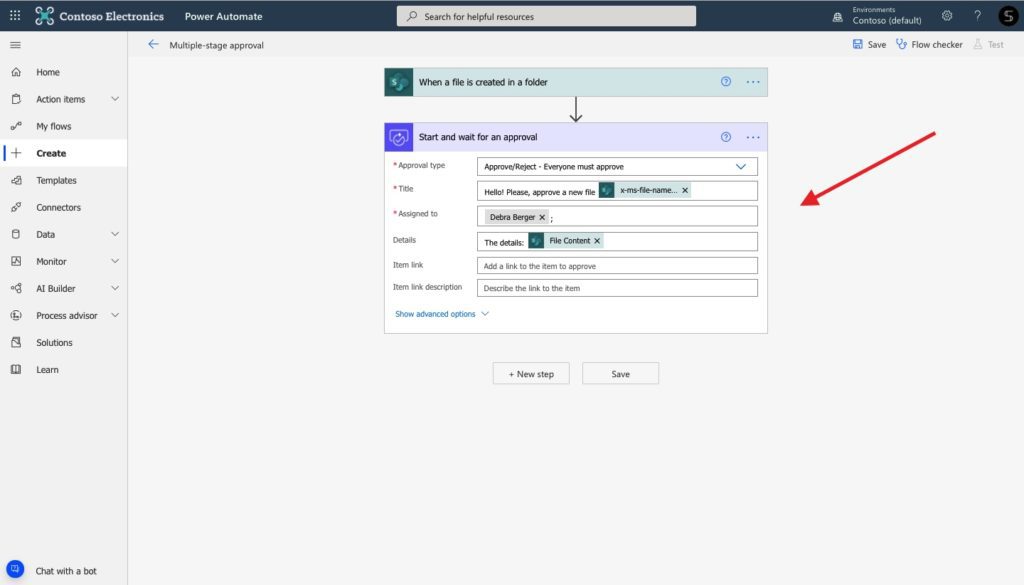This screenshot has width=1024, height=585.
Task: Click the Process advisor icon
Action: [x=16, y=315]
